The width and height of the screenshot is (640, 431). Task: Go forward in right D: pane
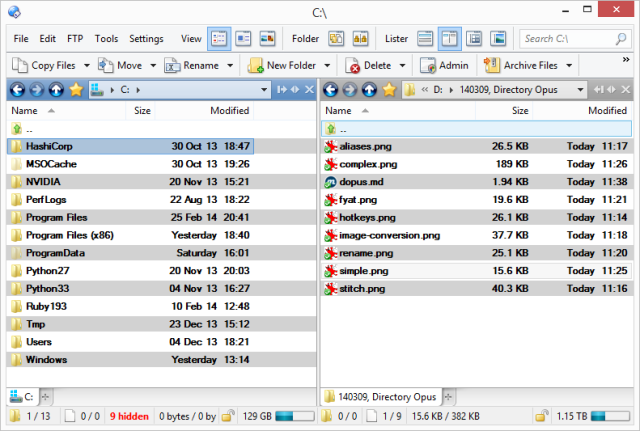tap(350, 90)
